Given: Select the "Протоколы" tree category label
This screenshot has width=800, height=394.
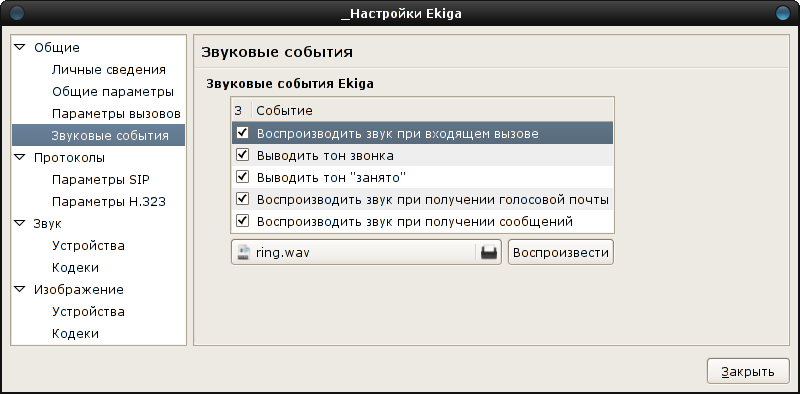Looking at the screenshot, I should coord(69,157).
